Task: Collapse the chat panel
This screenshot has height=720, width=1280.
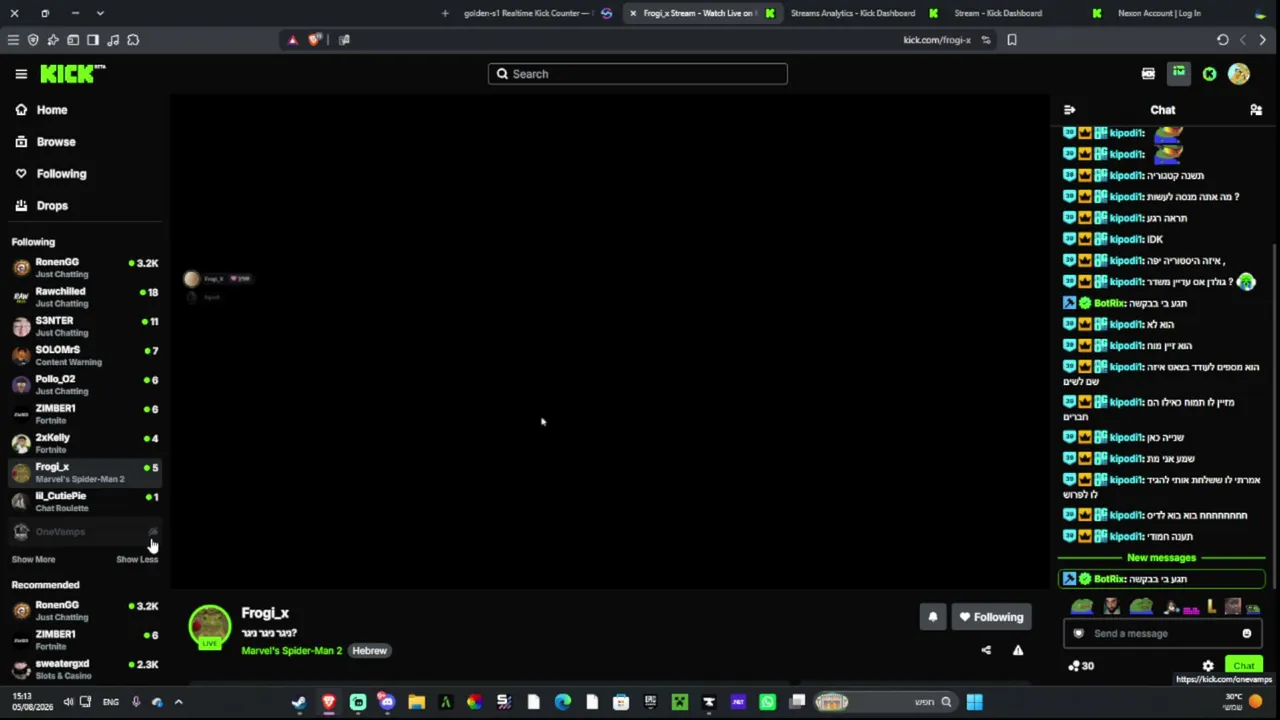Action: click(x=1069, y=110)
